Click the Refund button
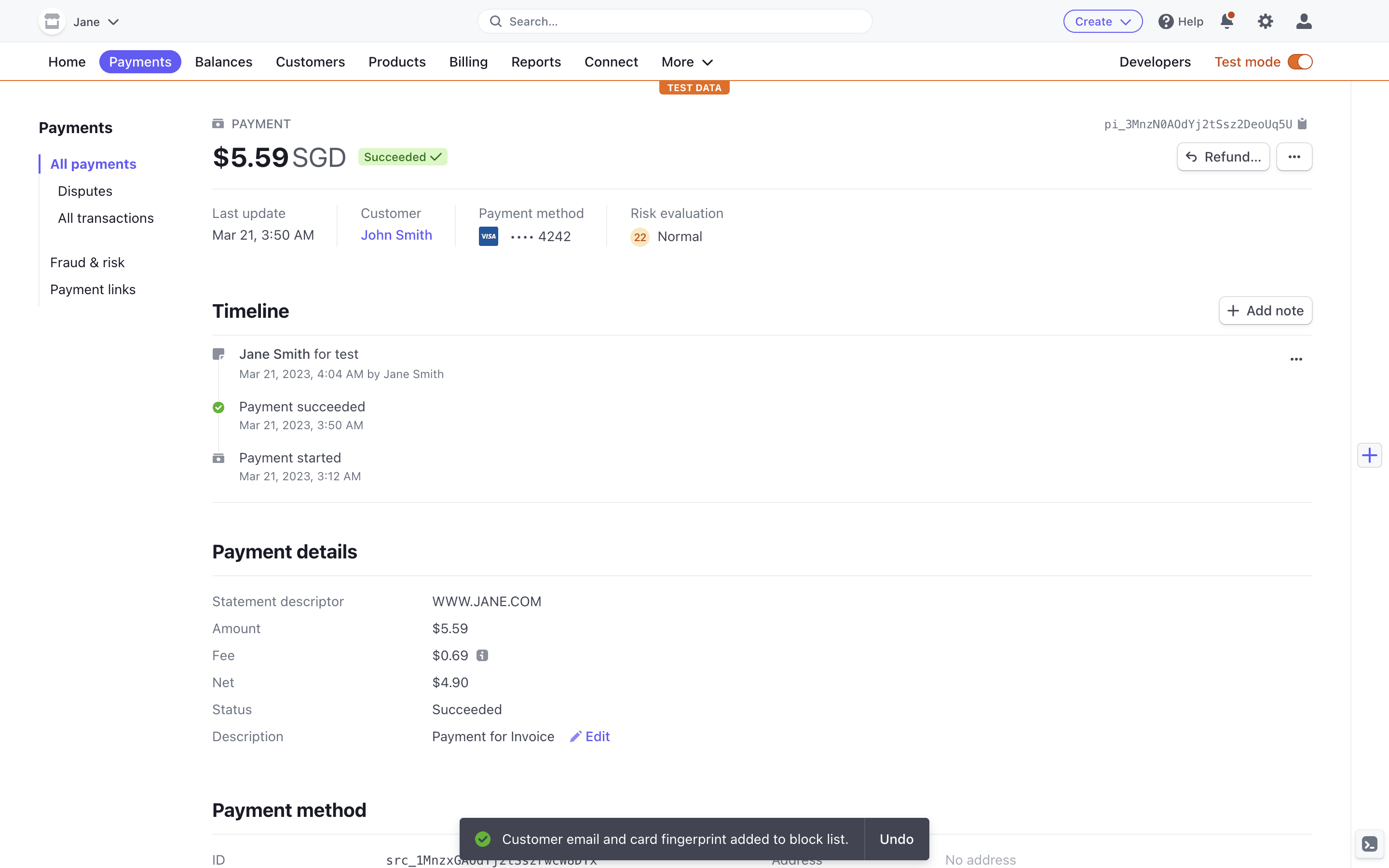This screenshot has width=1389, height=868. point(1223,157)
